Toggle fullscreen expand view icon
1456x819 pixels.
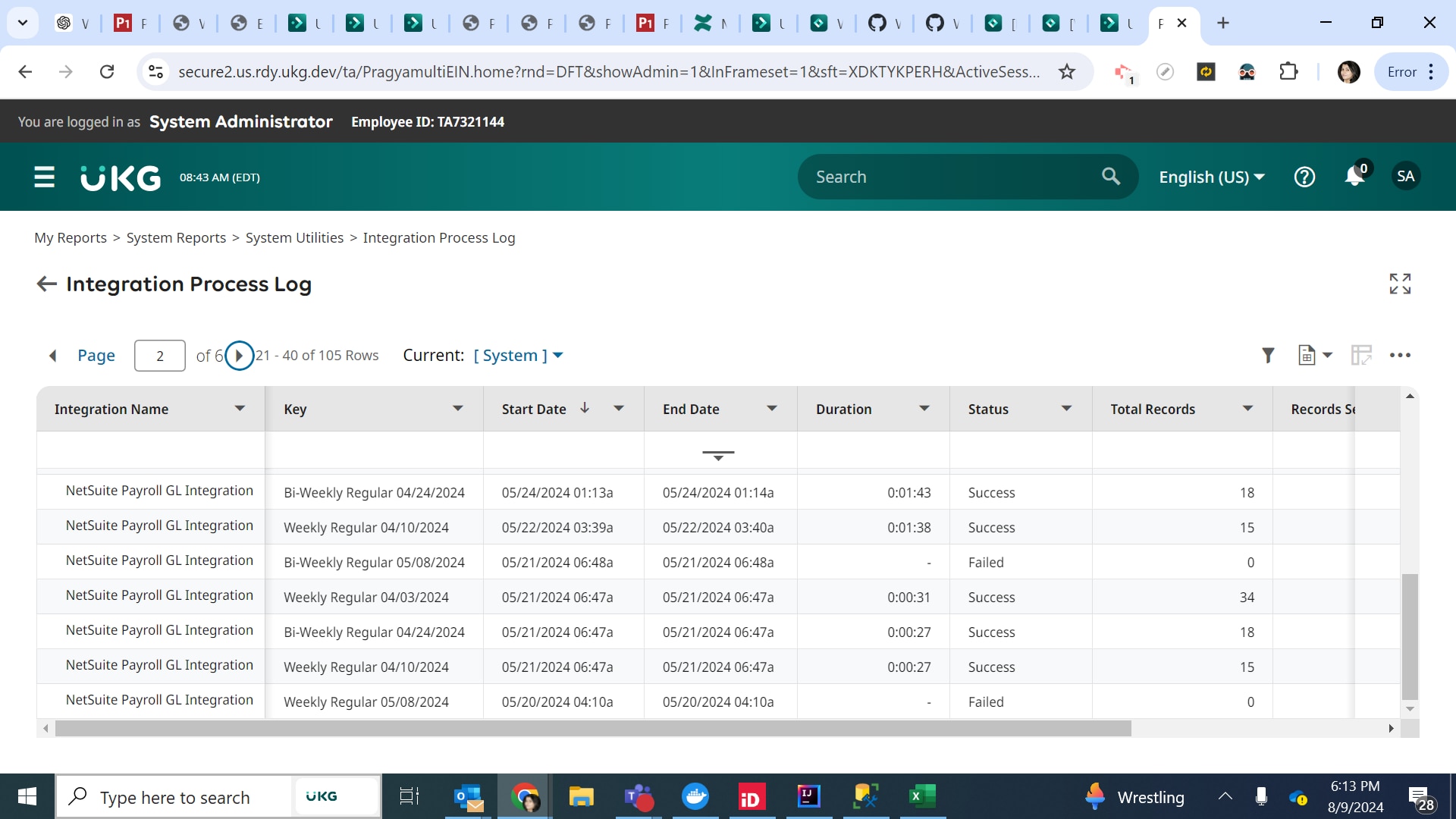(1400, 284)
